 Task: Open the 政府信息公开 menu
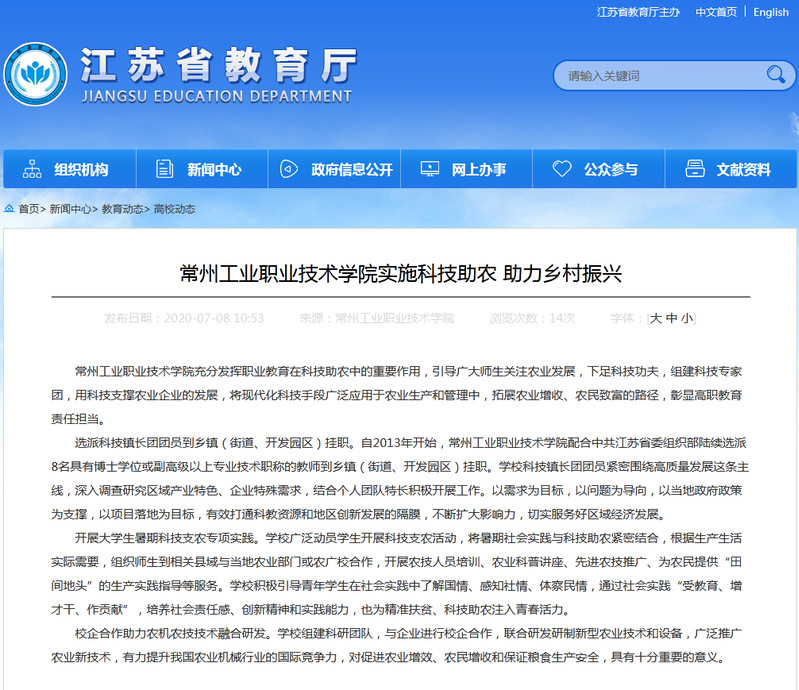[x=335, y=169]
